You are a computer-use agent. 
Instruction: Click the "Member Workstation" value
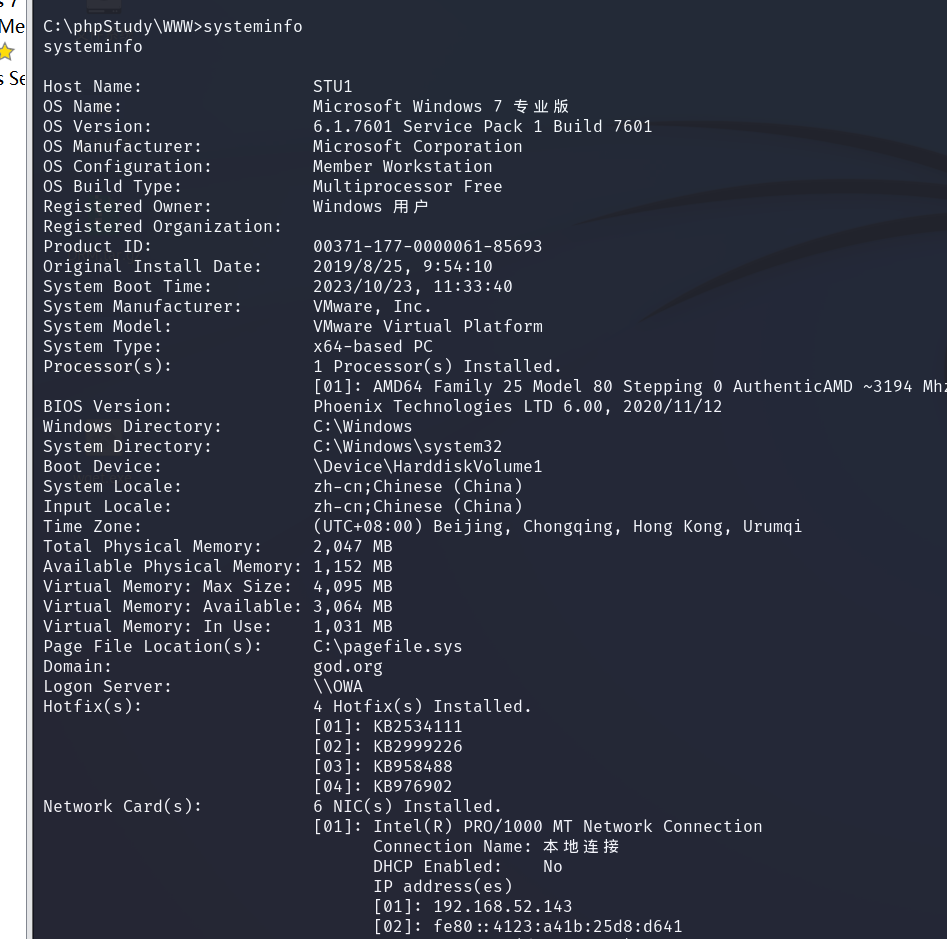[x=403, y=166]
